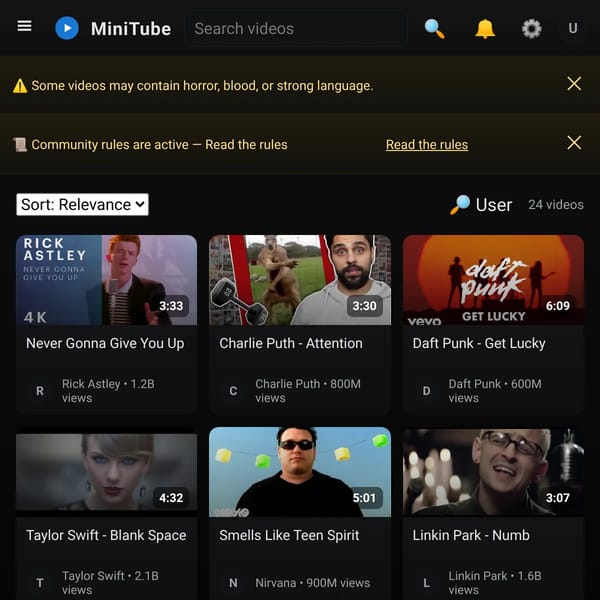This screenshot has height=600, width=600.
Task: Open settings gear
Action: (532, 29)
